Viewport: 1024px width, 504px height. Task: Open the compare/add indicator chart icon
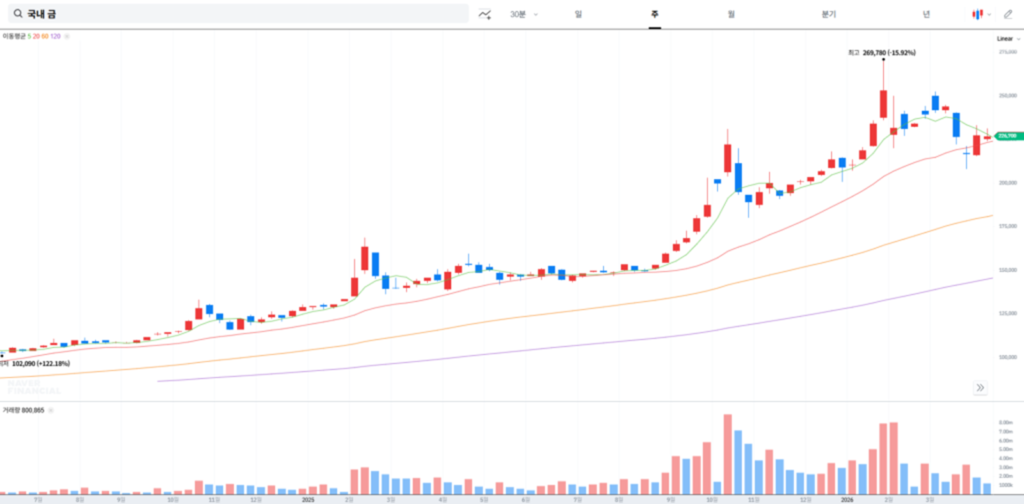pyautogui.click(x=485, y=14)
